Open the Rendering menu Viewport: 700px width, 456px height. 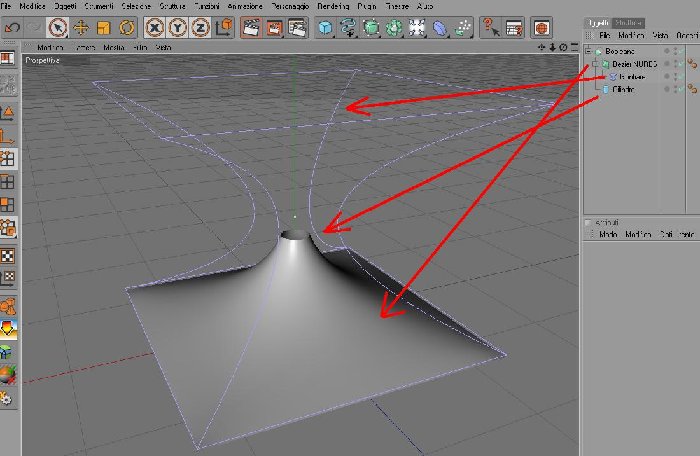pyautogui.click(x=333, y=6)
